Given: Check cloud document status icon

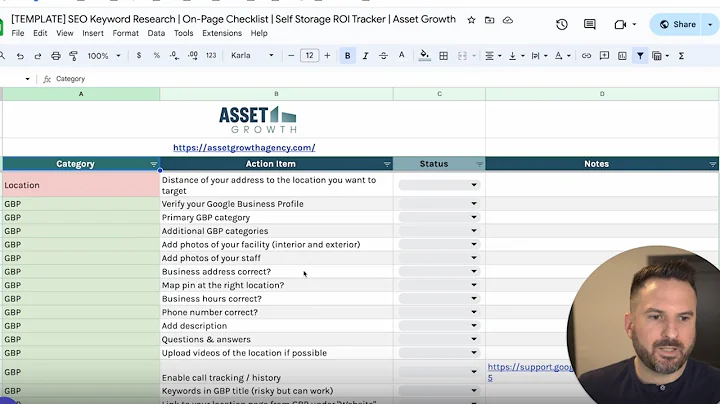Looking at the screenshot, I should tap(507, 20).
